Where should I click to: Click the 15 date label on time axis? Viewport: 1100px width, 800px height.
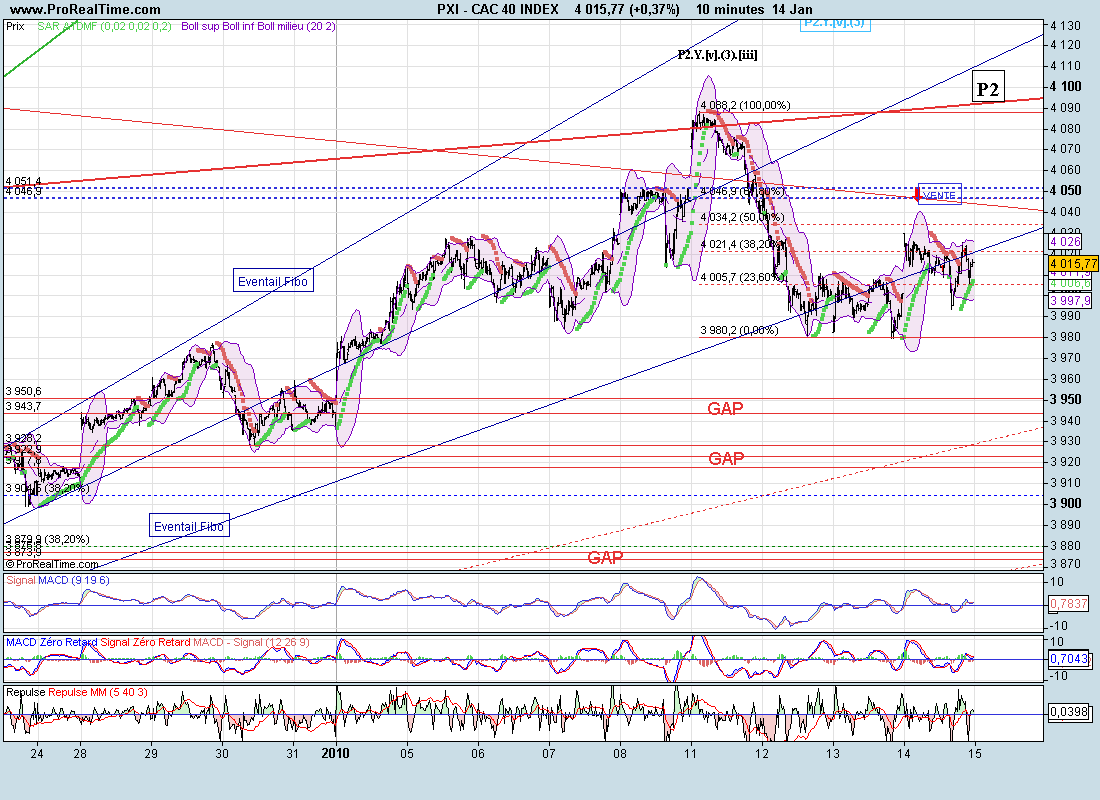tap(974, 754)
